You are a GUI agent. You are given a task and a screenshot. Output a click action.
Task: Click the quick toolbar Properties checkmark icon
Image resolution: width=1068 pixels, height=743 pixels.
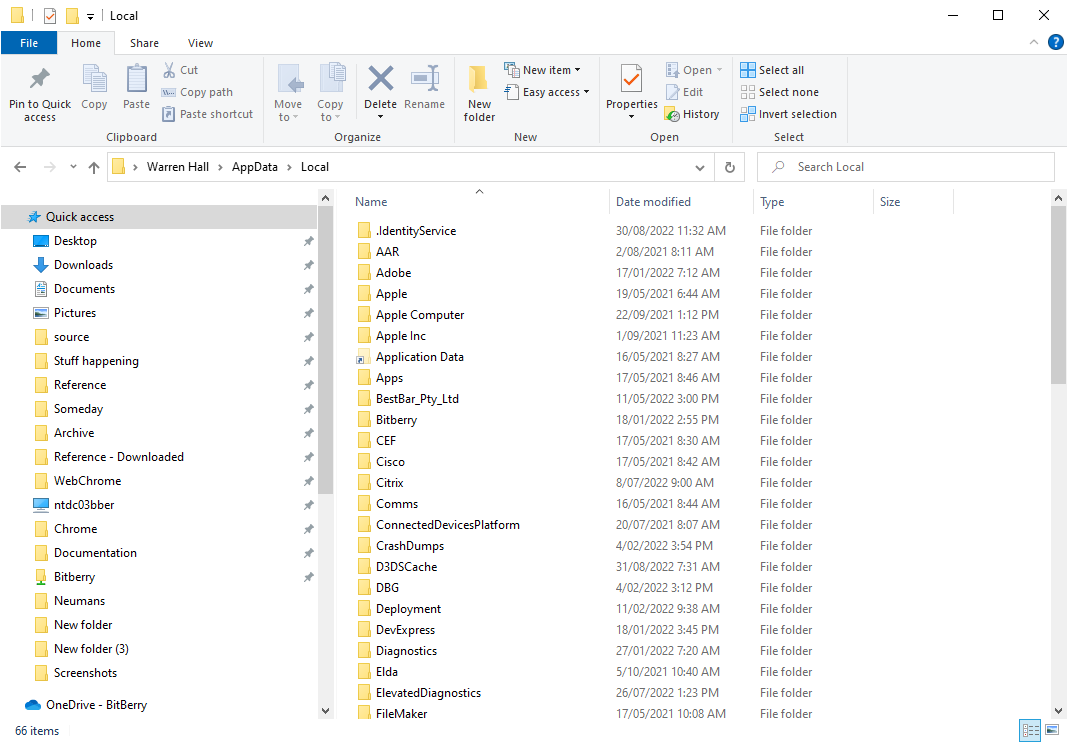(50, 16)
